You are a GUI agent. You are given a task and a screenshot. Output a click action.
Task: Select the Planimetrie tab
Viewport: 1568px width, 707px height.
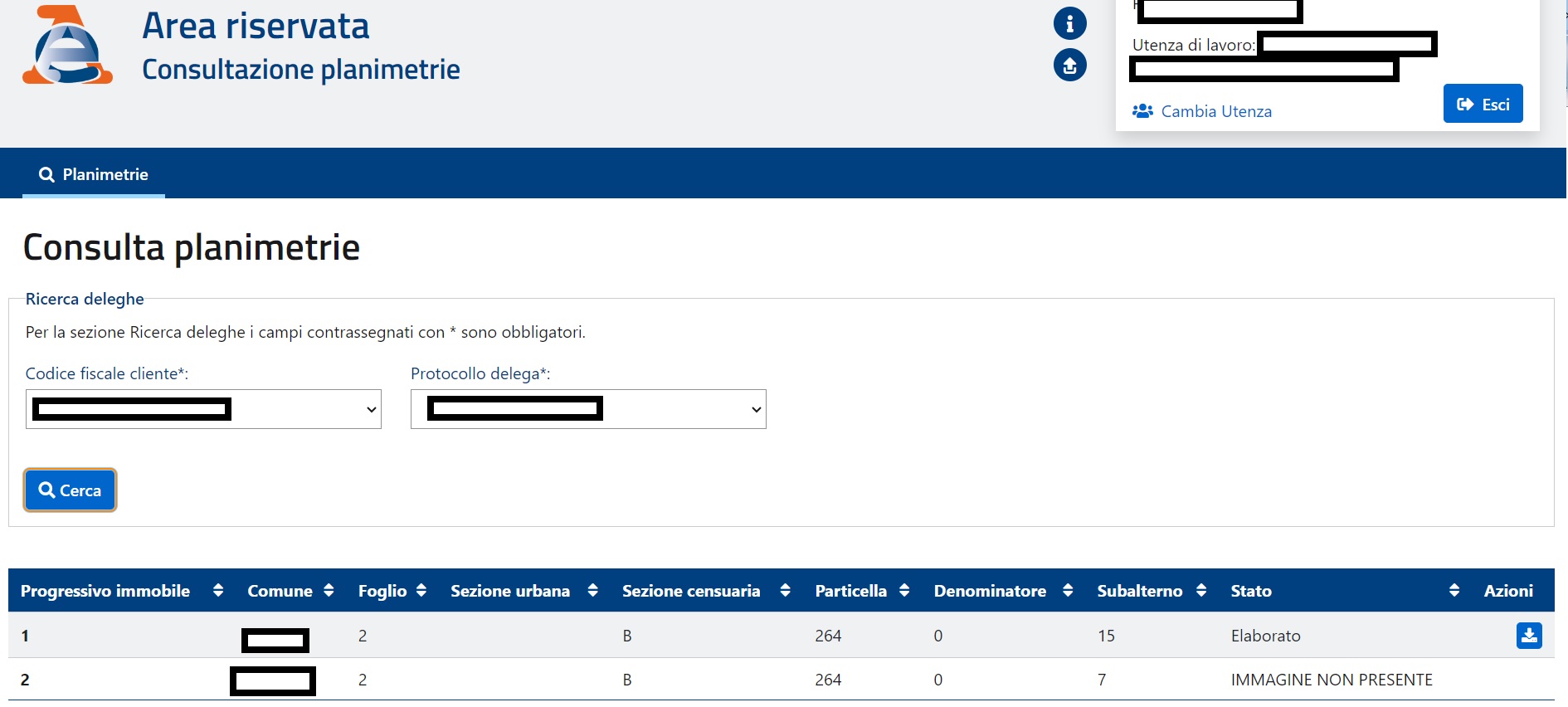click(x=94, y=174)
